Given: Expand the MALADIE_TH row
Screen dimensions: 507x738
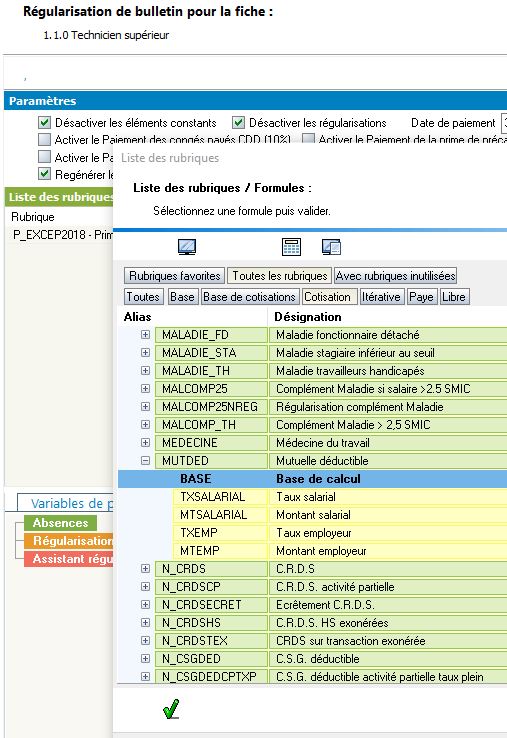Looking at the screenshot, I should pos(145,370).
